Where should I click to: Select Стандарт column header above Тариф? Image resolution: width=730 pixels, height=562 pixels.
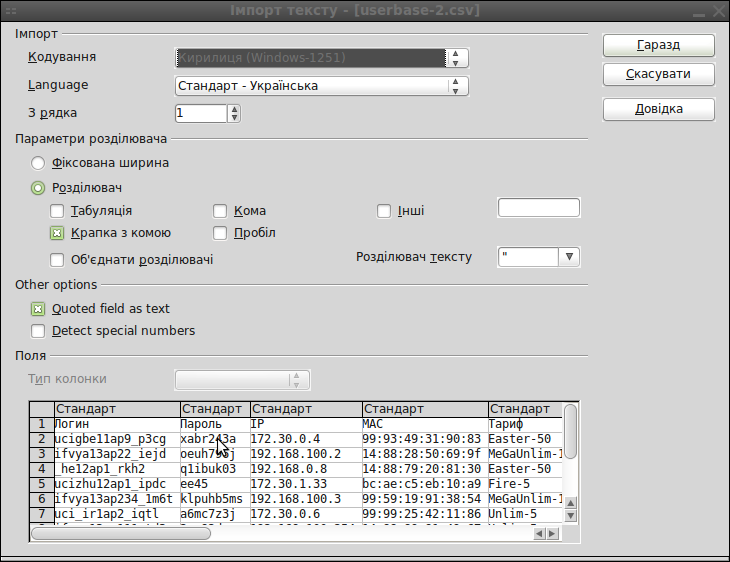[x=525, y=409]
